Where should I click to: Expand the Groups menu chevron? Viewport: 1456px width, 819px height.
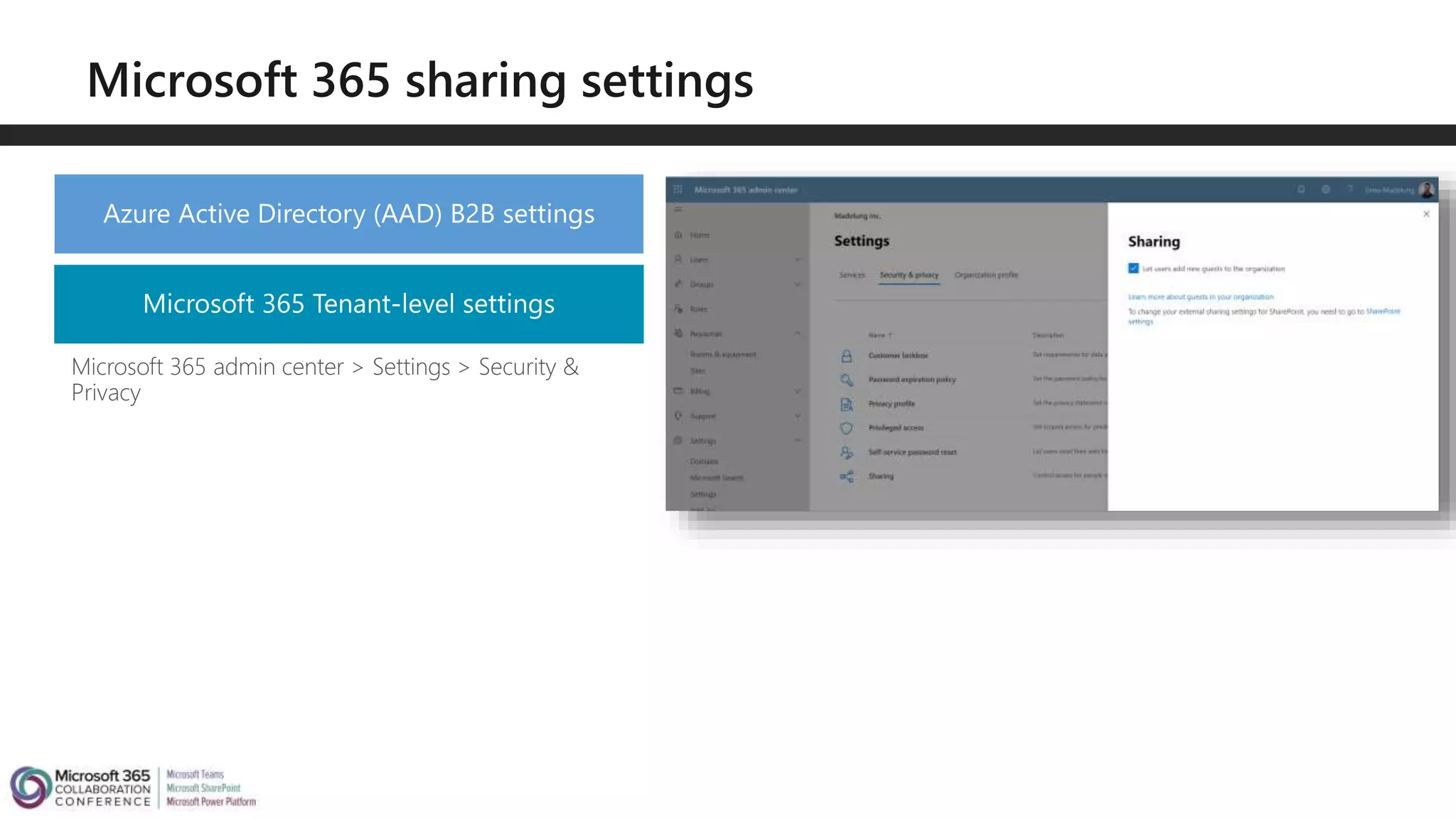(798, 284)
